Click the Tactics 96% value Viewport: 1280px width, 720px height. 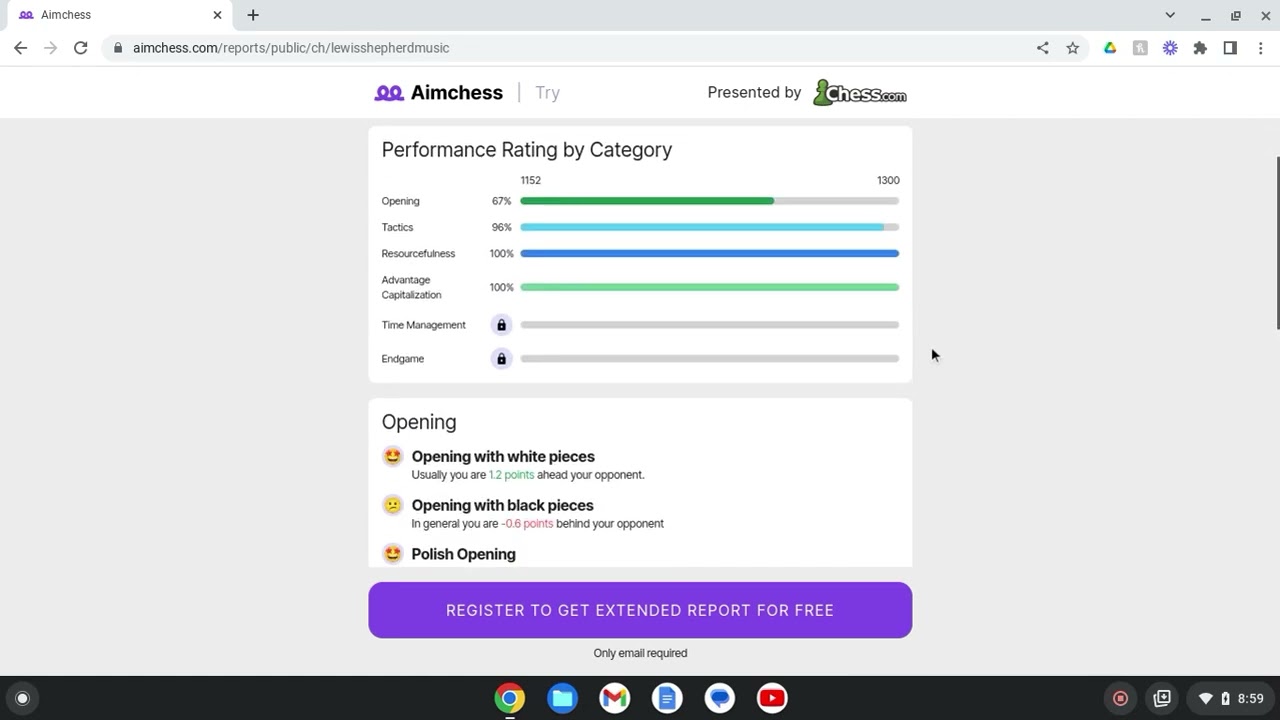[x=501, y=227]
